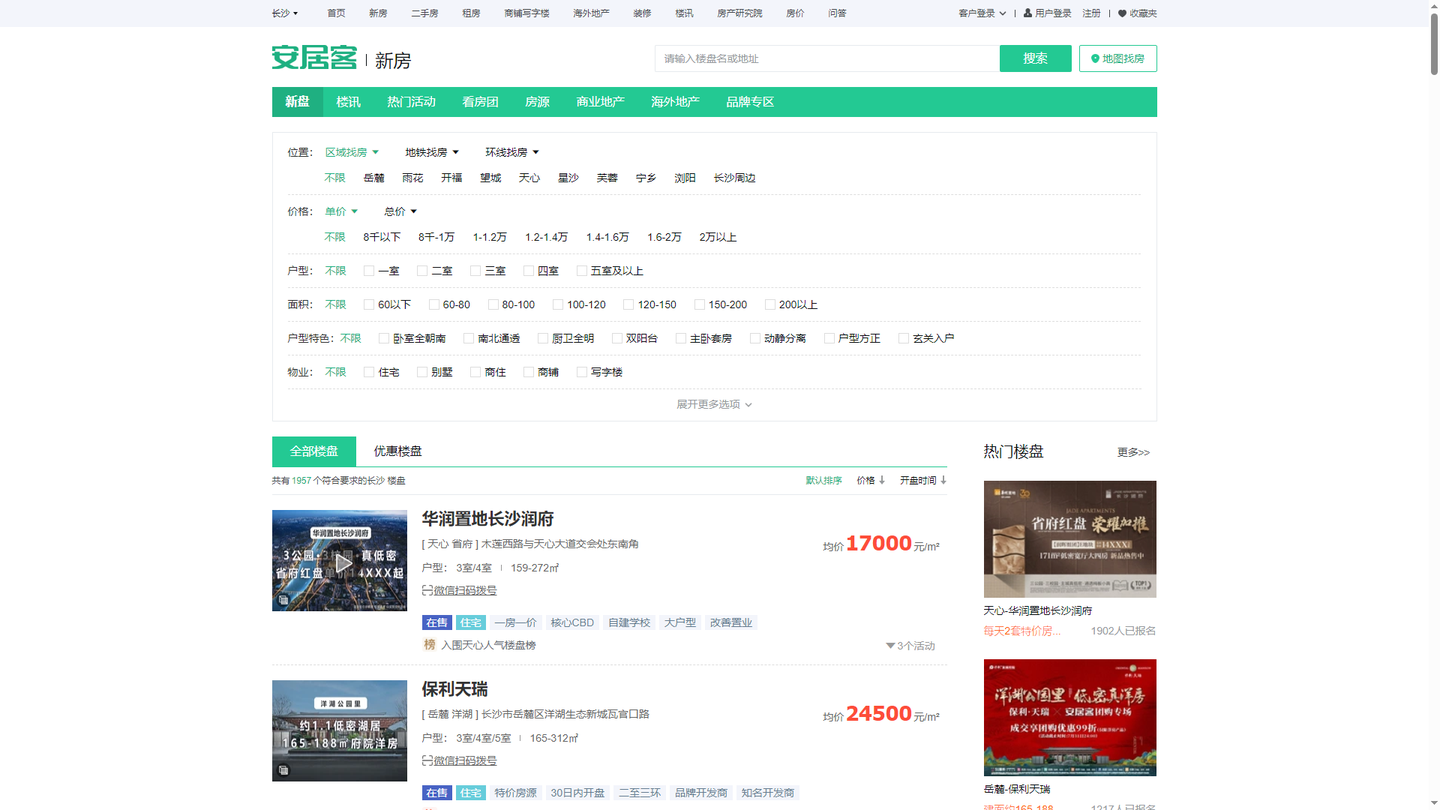
Task: Sort listings by 价格
Action: point(871,480)
